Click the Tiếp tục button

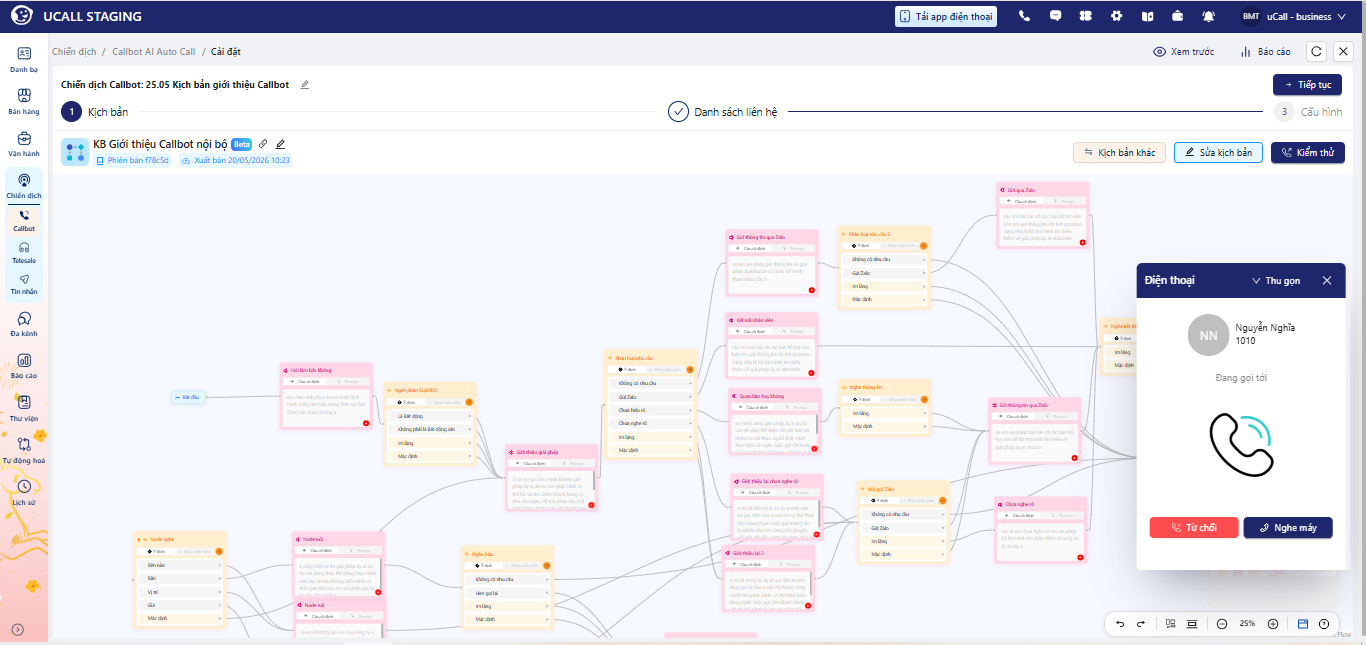(1307, 85)
